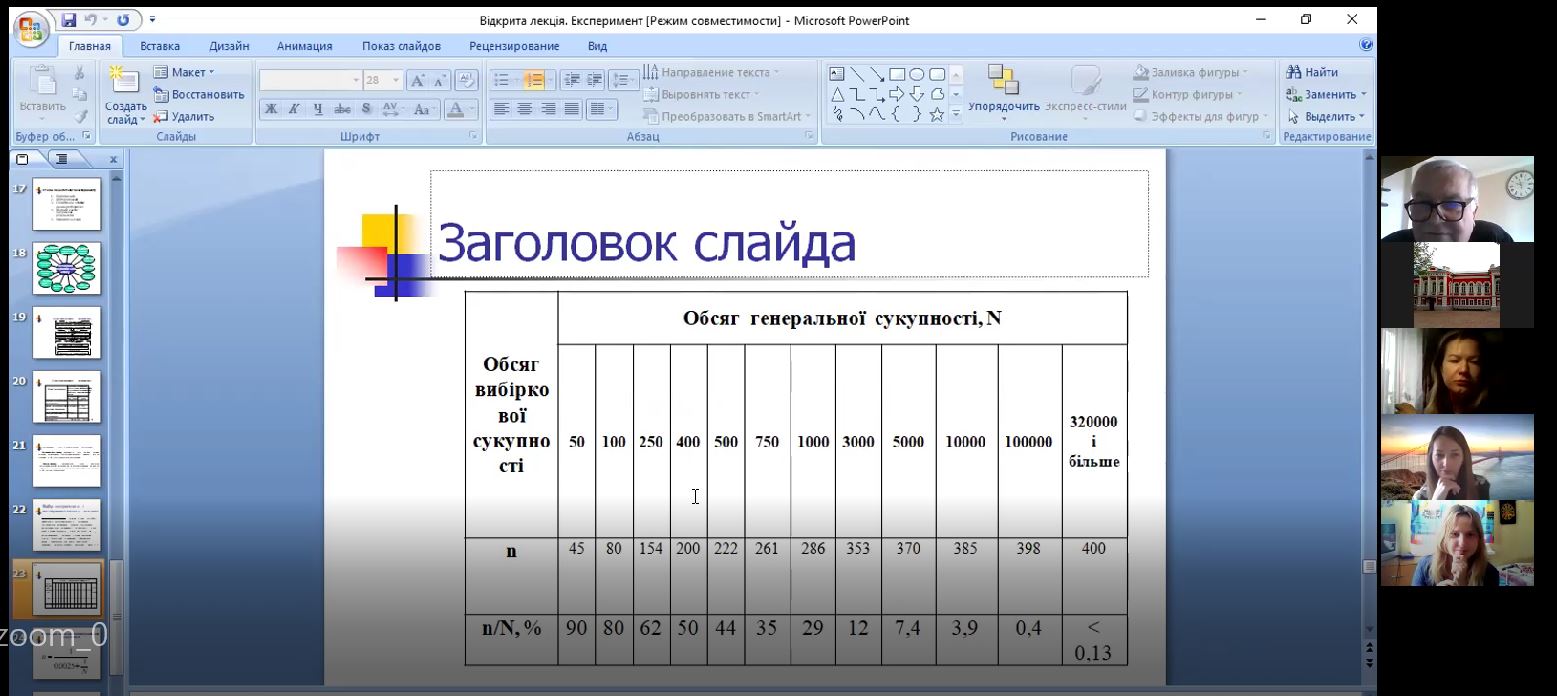This screenshot has height=696, width=1557.
Task: Click the Office button logo
Action: (30, 27)
